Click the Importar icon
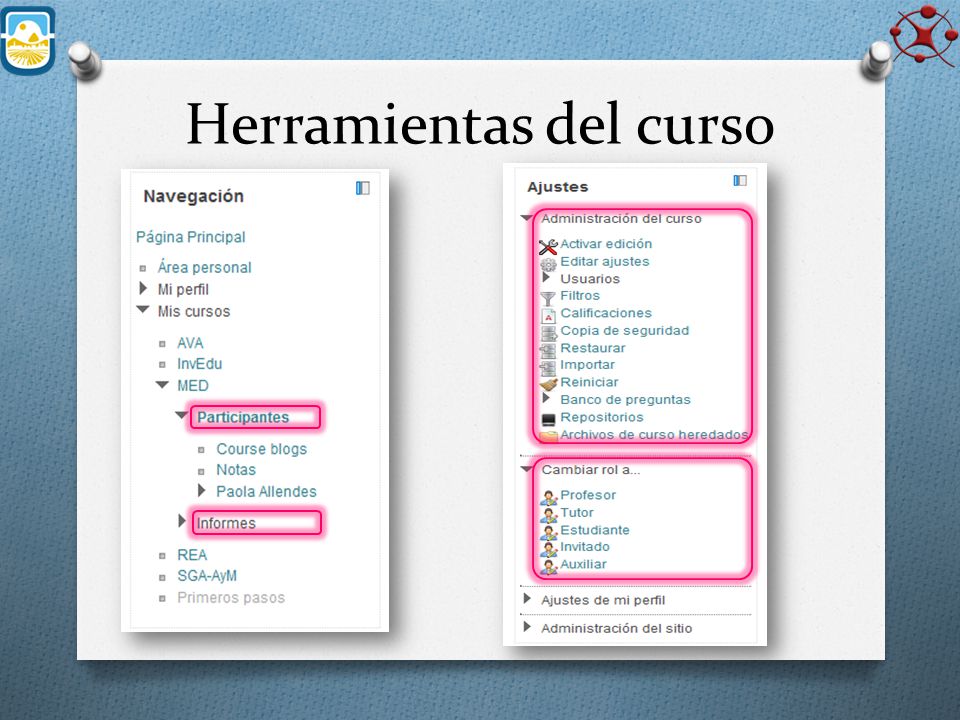The height and width of the screenshot is (720, 960). tap(547, 367)
